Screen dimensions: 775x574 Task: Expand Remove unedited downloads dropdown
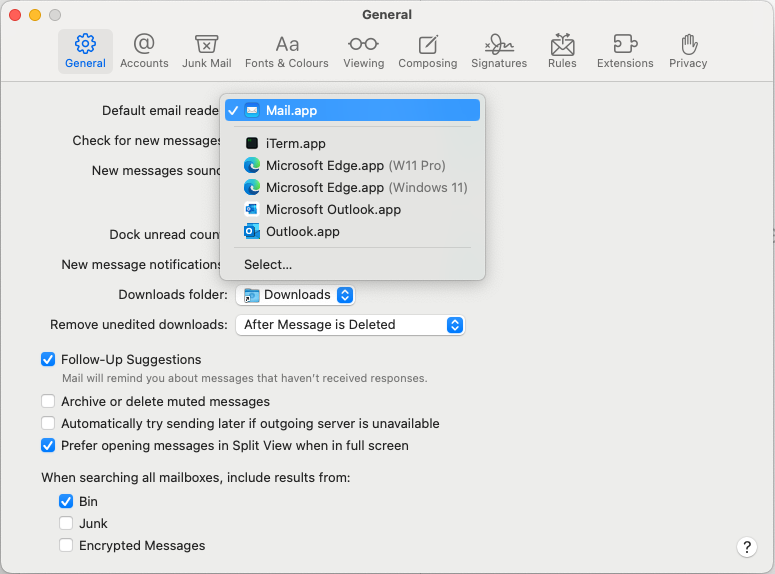point(350,325)
